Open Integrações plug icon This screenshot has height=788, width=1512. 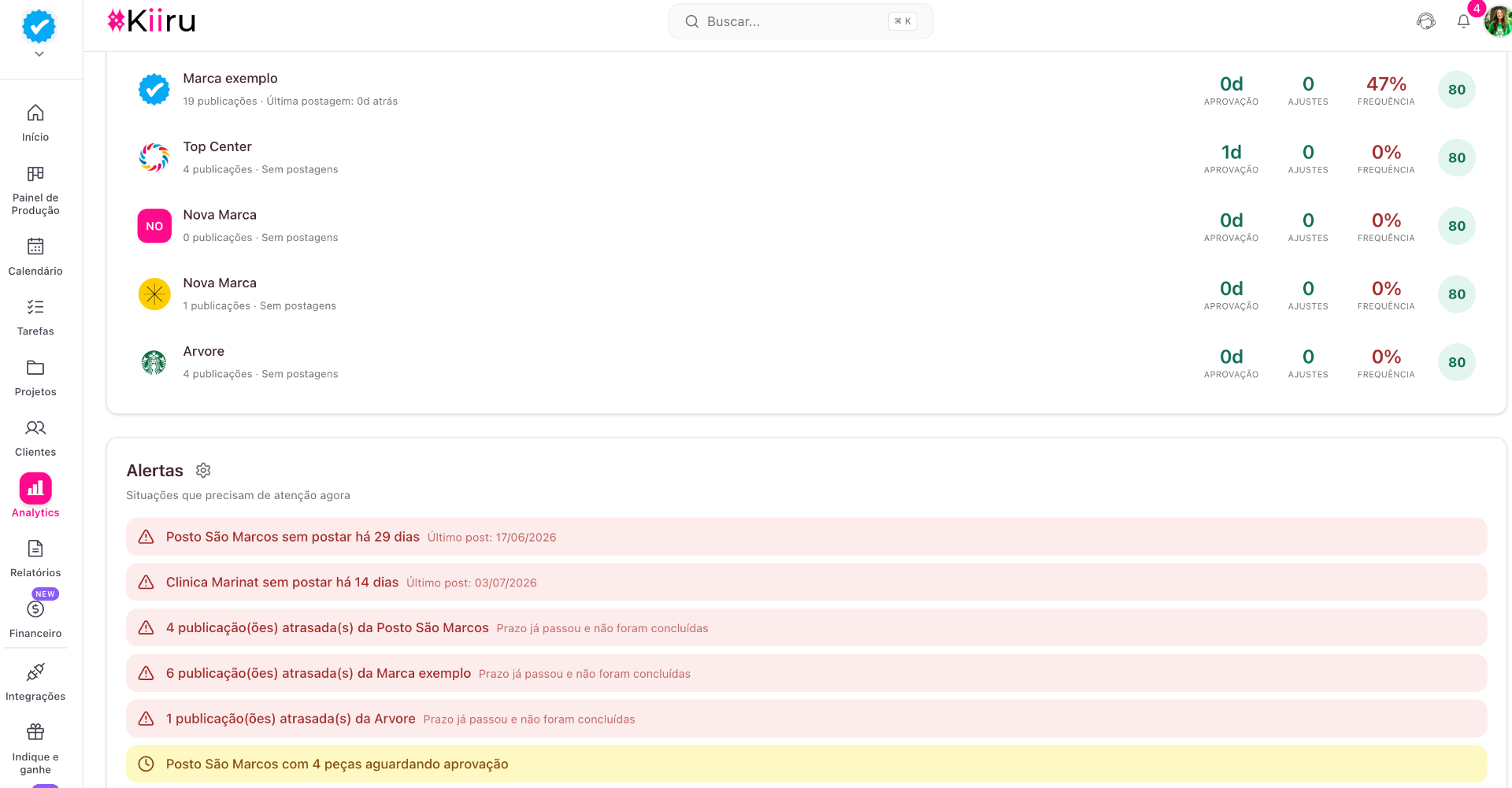point(35,671)
